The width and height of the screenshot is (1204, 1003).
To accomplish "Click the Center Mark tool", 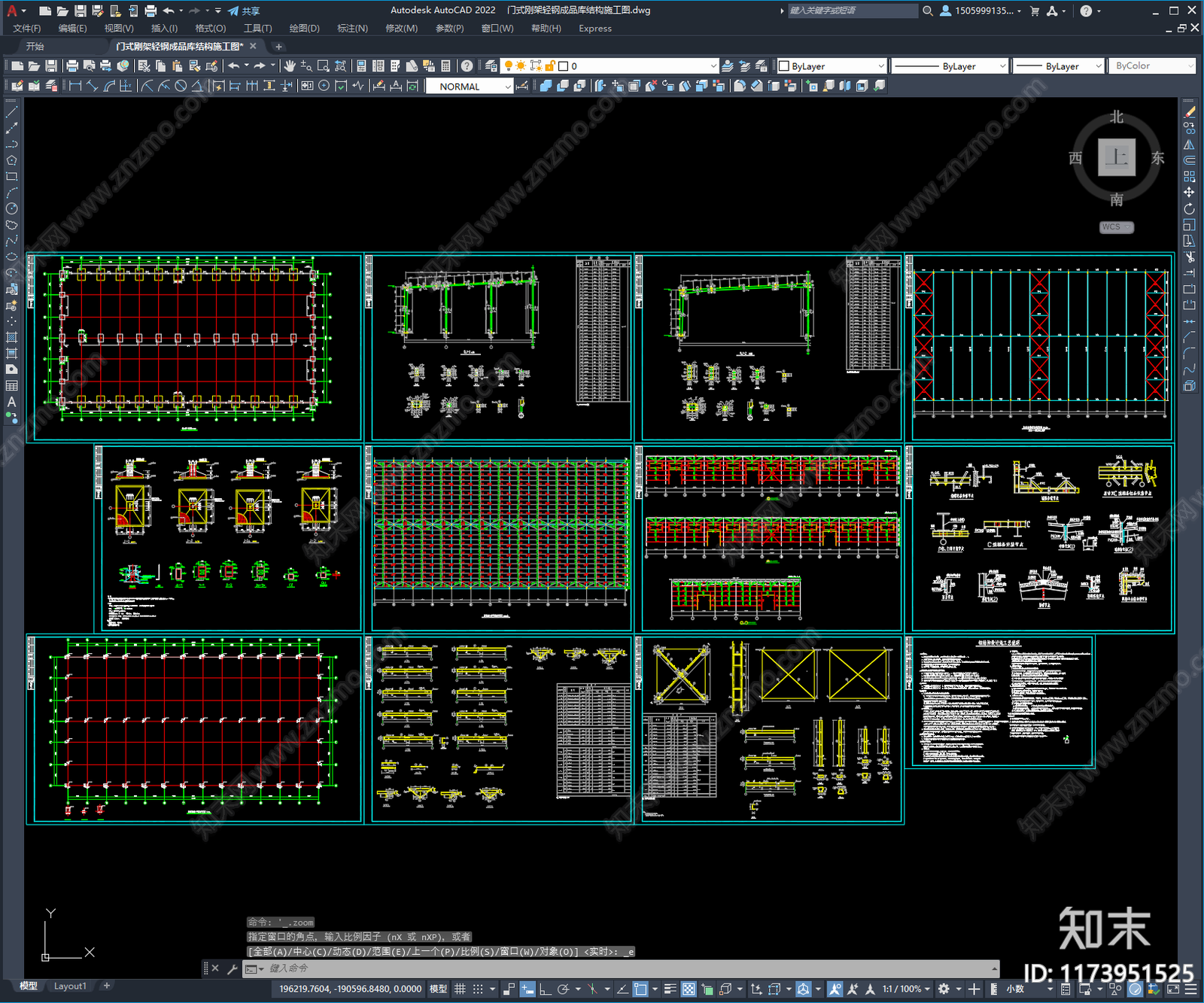I will pos(324,86).
